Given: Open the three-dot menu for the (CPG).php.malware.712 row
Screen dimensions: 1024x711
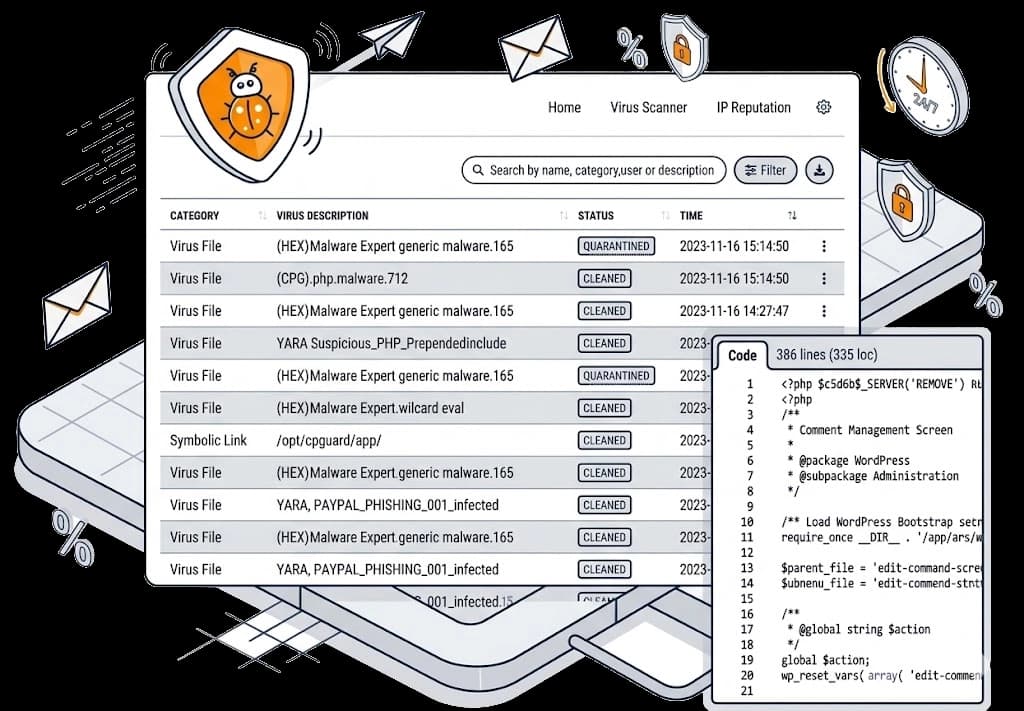Looking at the screenshot, I should (x=824, y=279).
